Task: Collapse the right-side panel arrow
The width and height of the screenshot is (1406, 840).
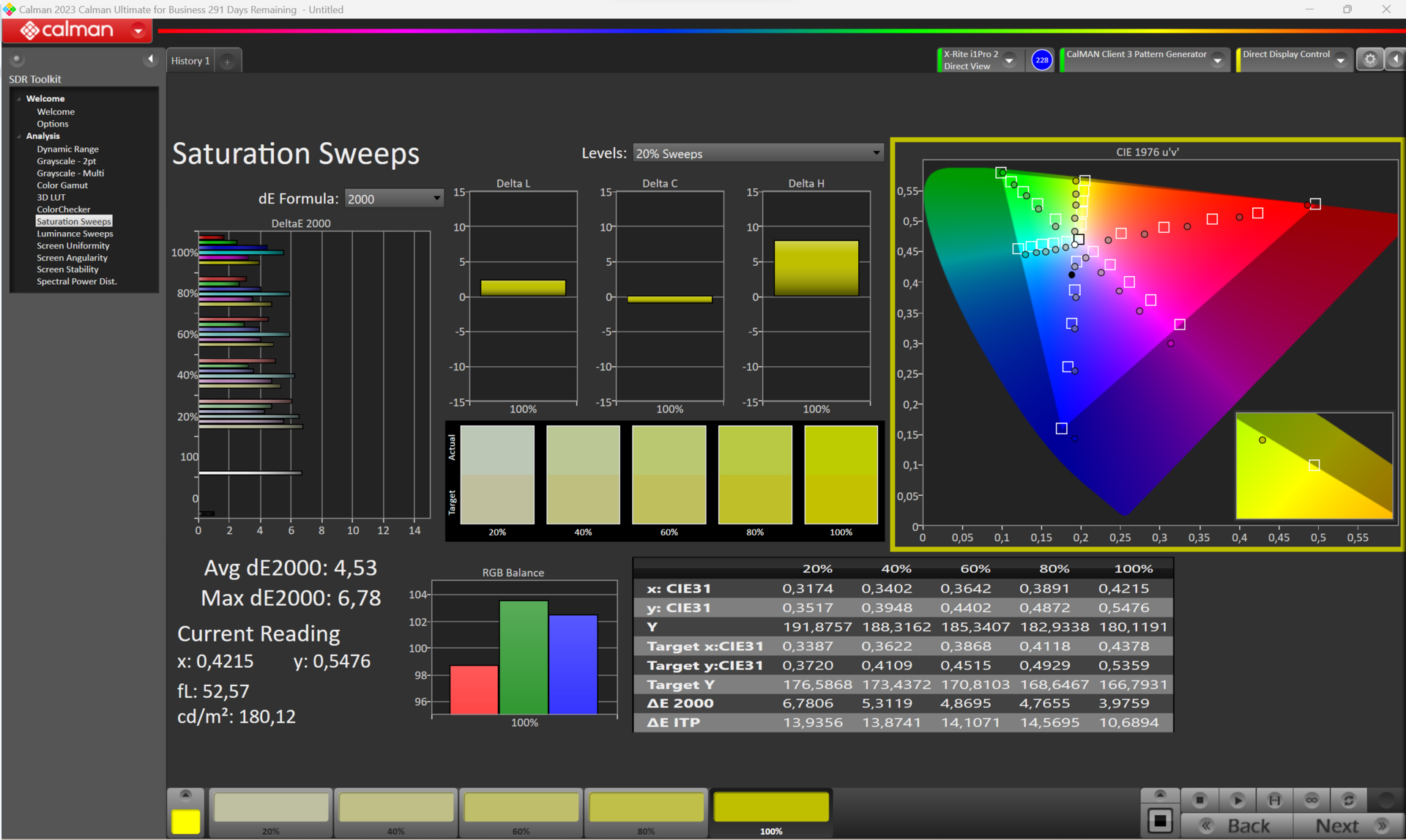Action: [x=1395, y=59]
